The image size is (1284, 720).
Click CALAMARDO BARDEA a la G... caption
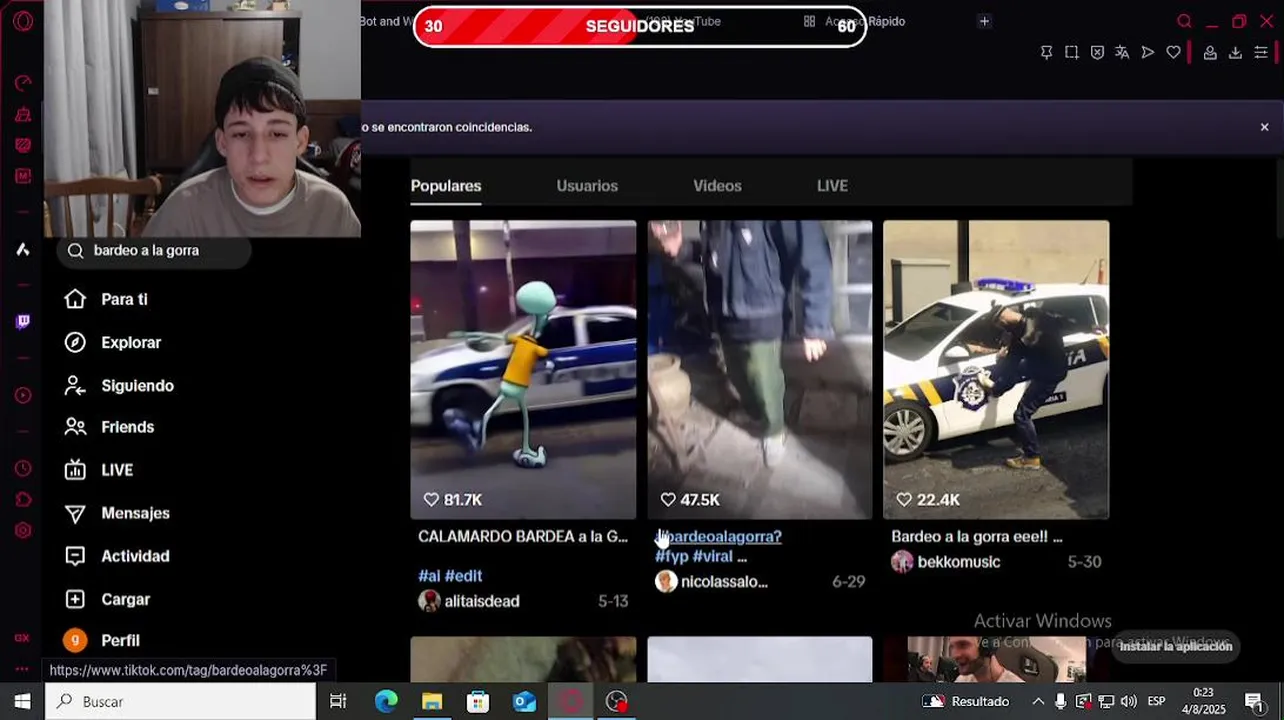click(523, 537)
